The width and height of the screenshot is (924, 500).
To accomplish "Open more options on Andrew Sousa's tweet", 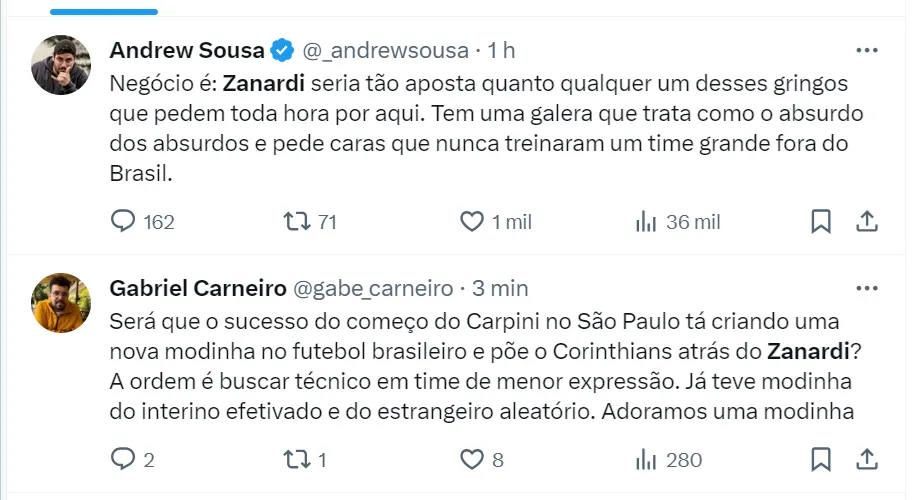I will (x=867, y=49).
